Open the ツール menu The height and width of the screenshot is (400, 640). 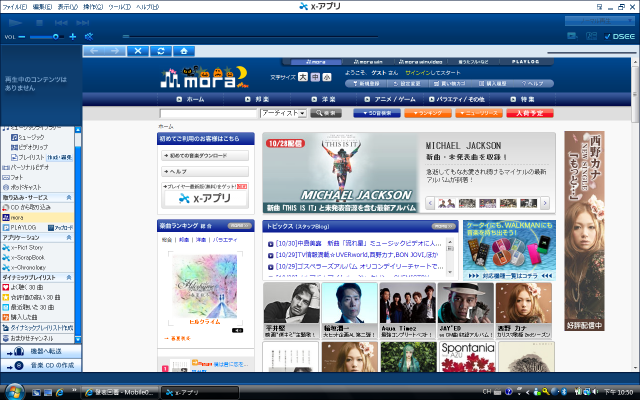[119, 7]
